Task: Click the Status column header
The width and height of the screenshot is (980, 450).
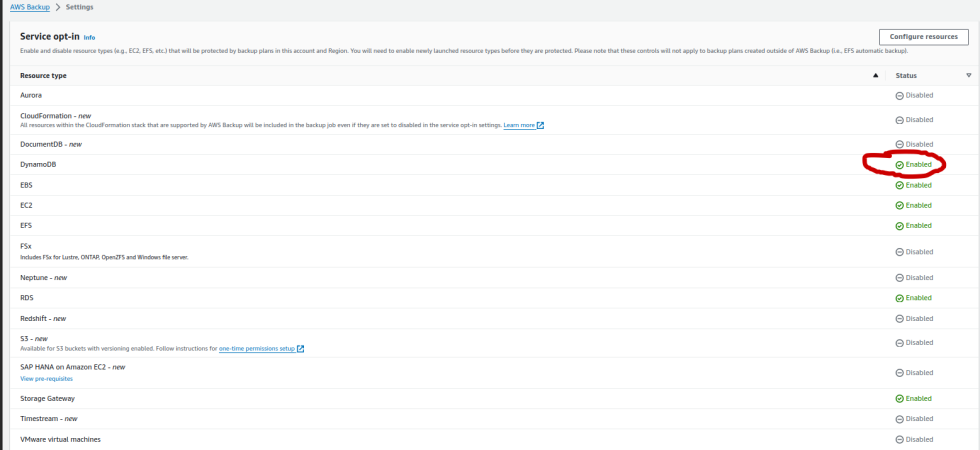Action: [x=906, y=76]
